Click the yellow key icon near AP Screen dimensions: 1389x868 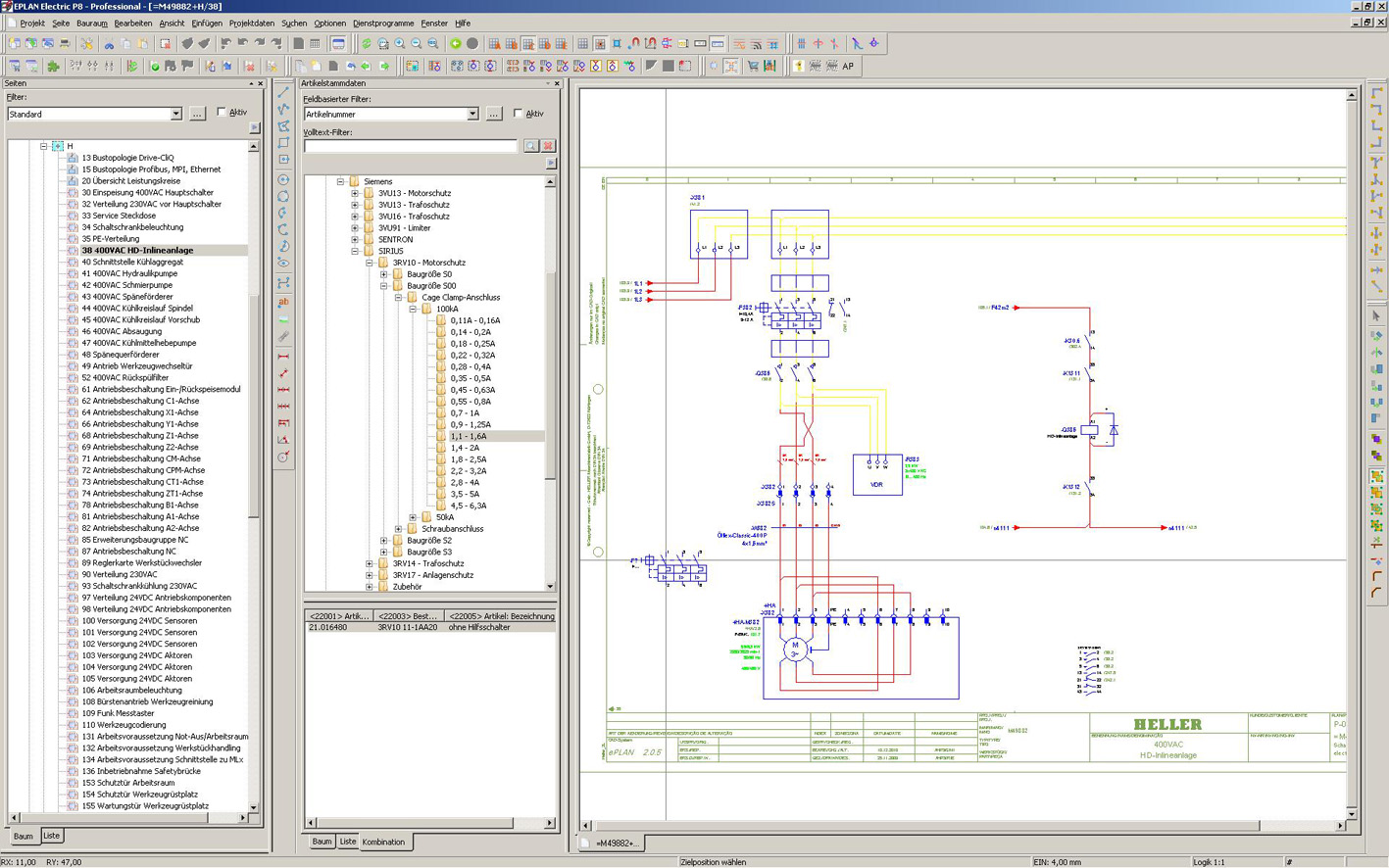[x=799, y=67]
